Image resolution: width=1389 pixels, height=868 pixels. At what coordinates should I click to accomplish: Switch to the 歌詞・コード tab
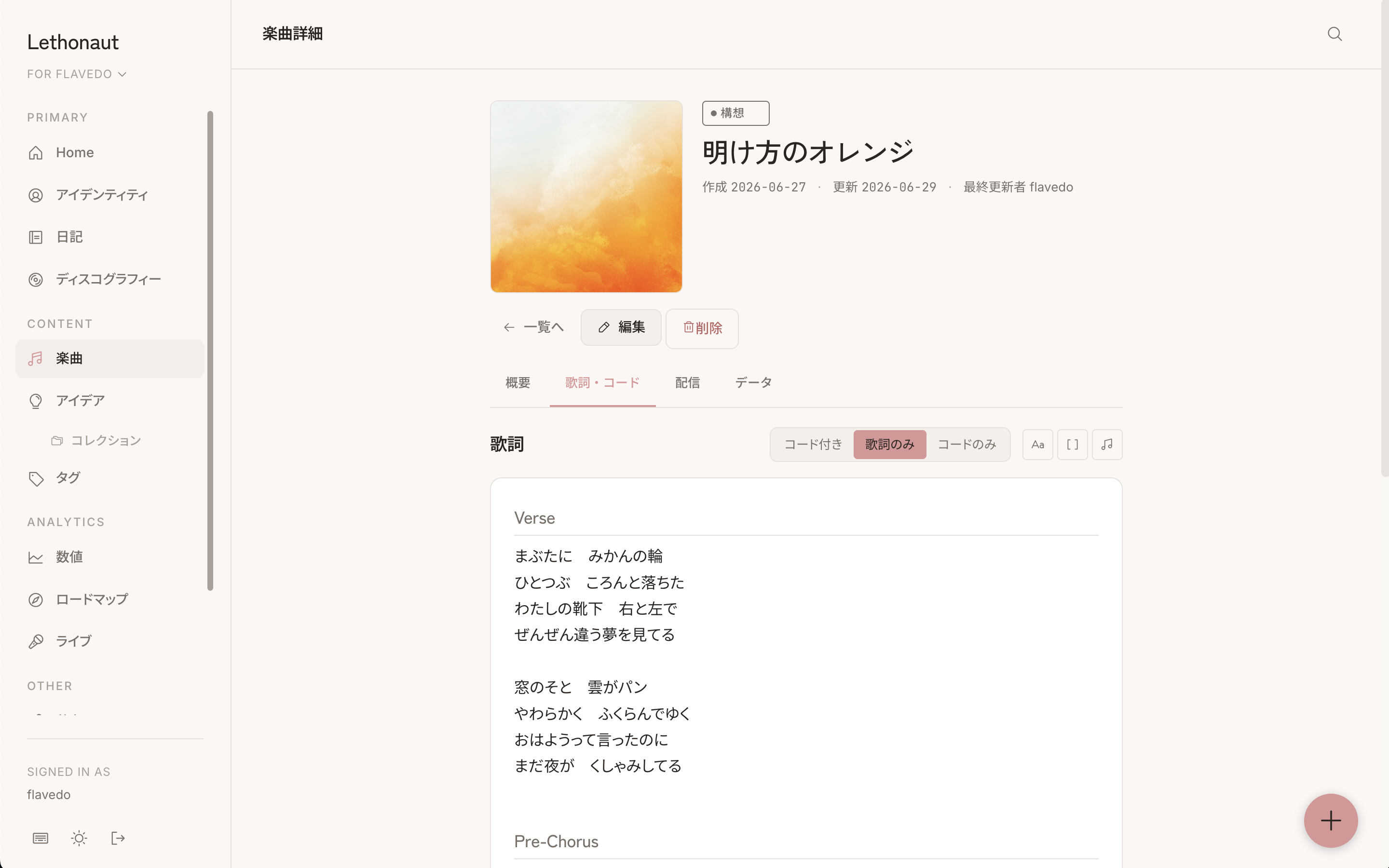tap(602, 383)
